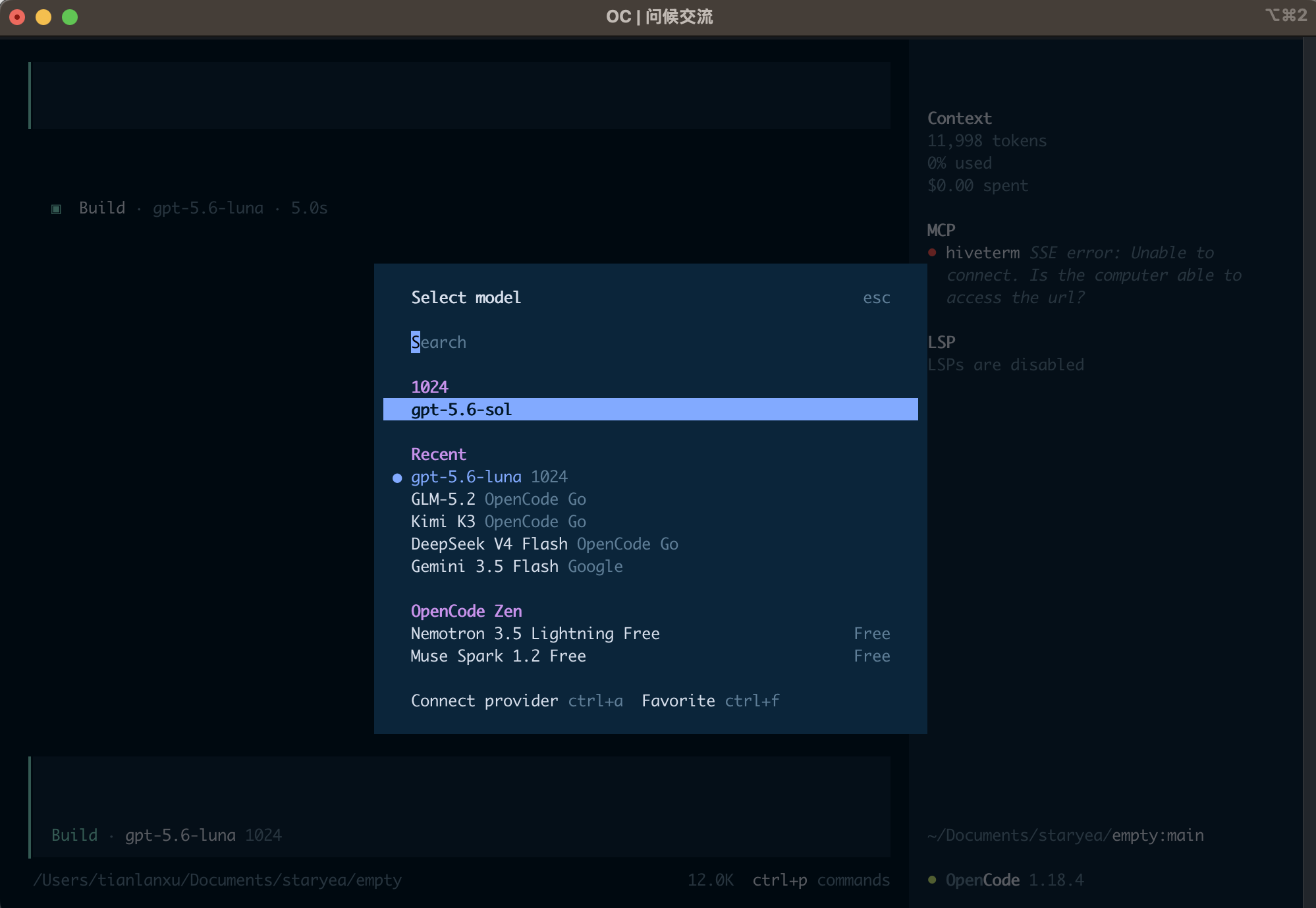Click the OpenCode Zen section heading

click(466, 611)
